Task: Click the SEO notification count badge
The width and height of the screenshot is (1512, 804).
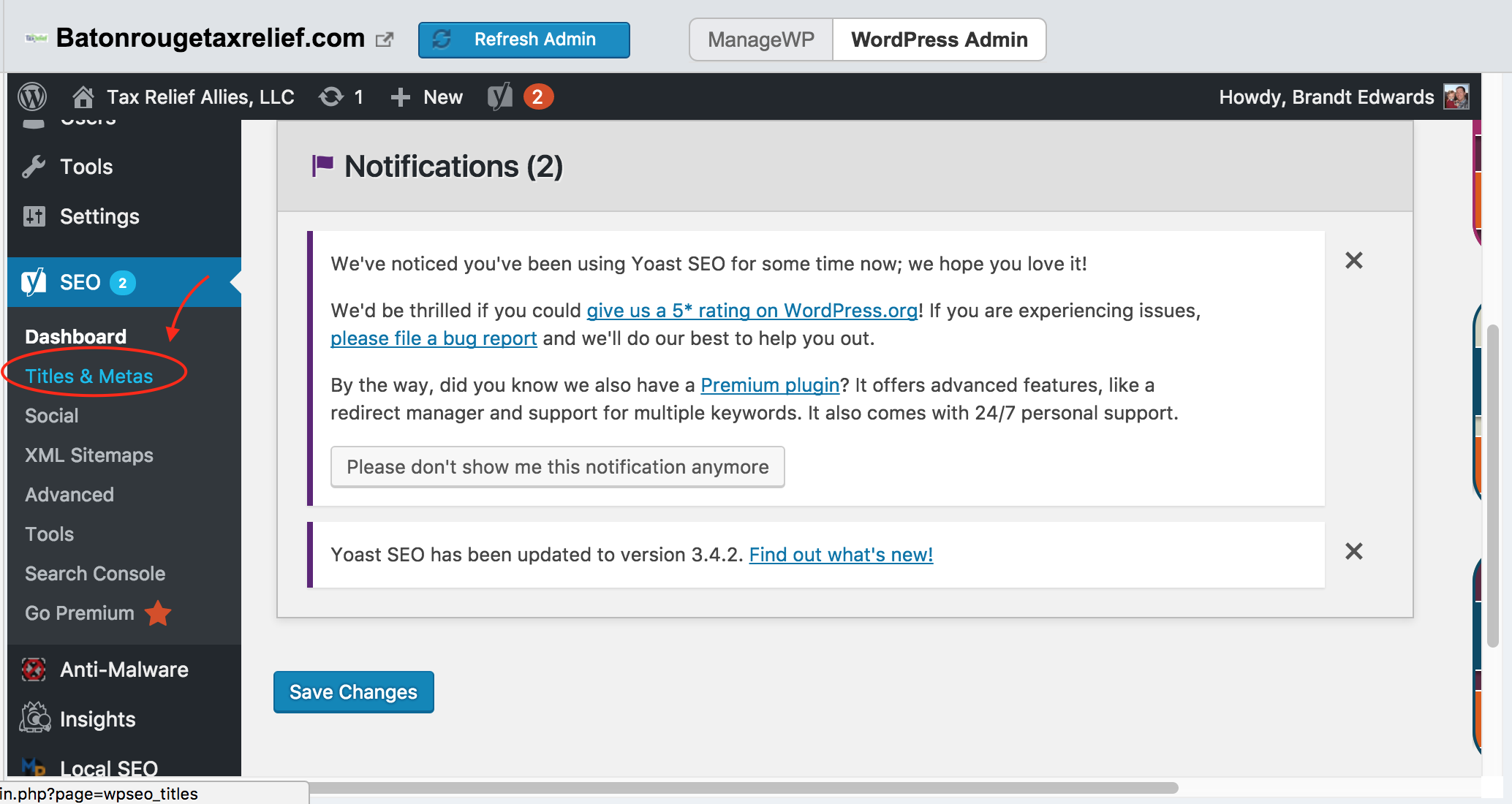Action: 123,283
